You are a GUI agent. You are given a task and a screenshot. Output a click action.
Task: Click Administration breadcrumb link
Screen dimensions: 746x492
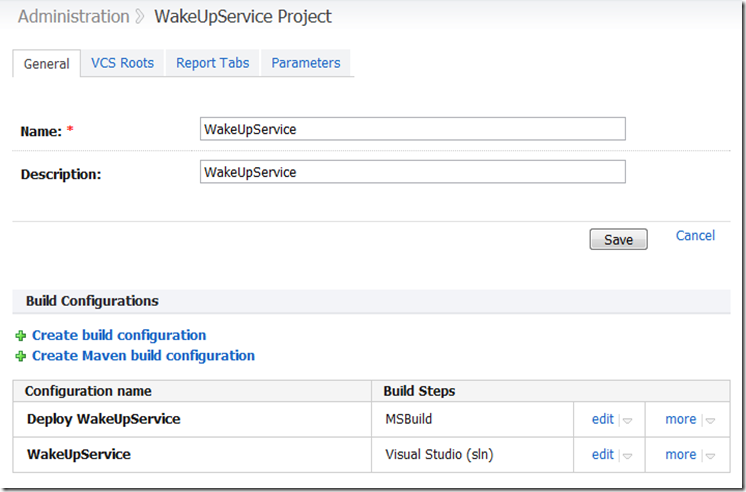pos(73,17)
